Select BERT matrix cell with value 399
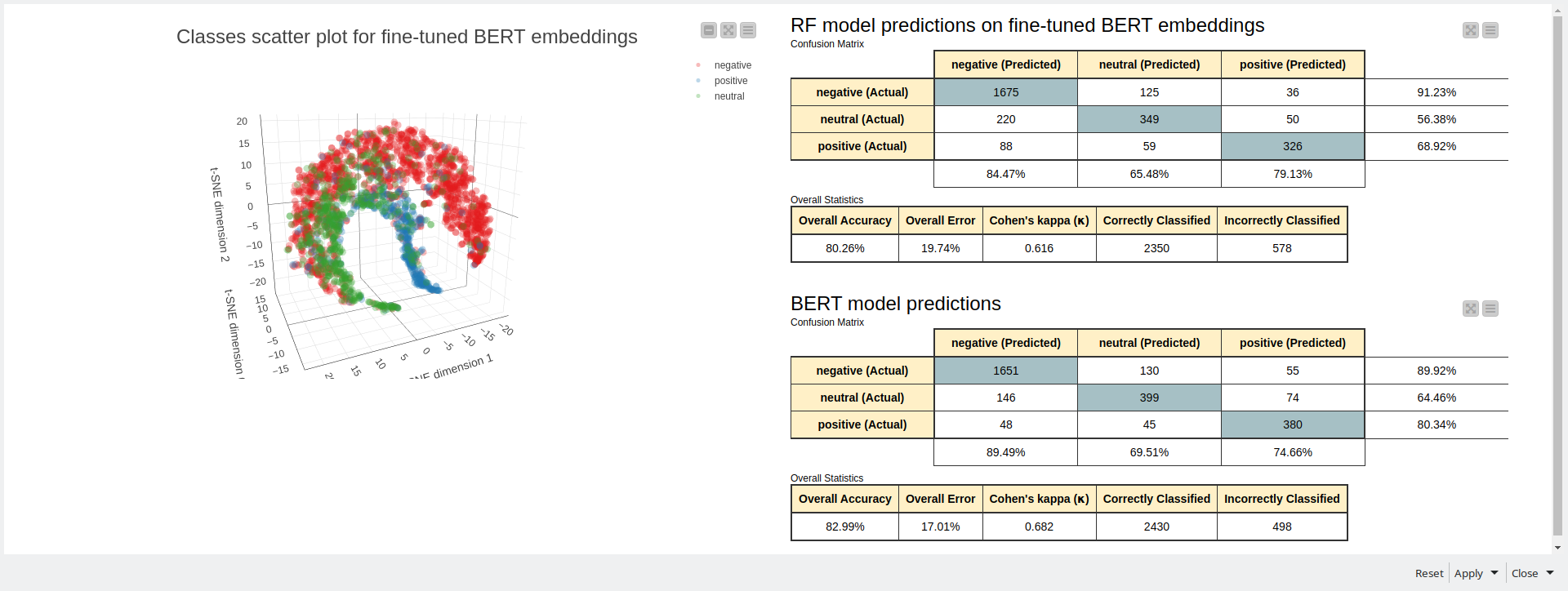 [1149, 398]
